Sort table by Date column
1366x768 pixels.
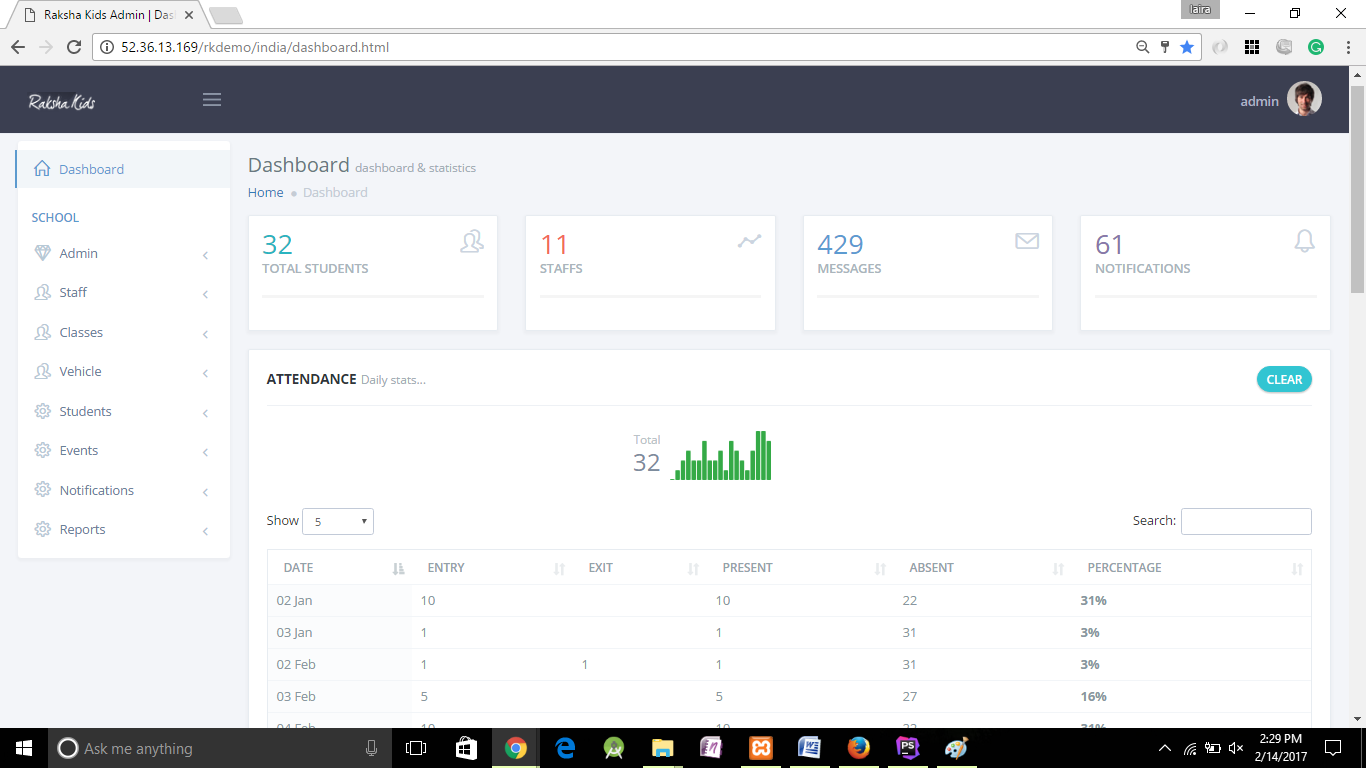point(299,568)
